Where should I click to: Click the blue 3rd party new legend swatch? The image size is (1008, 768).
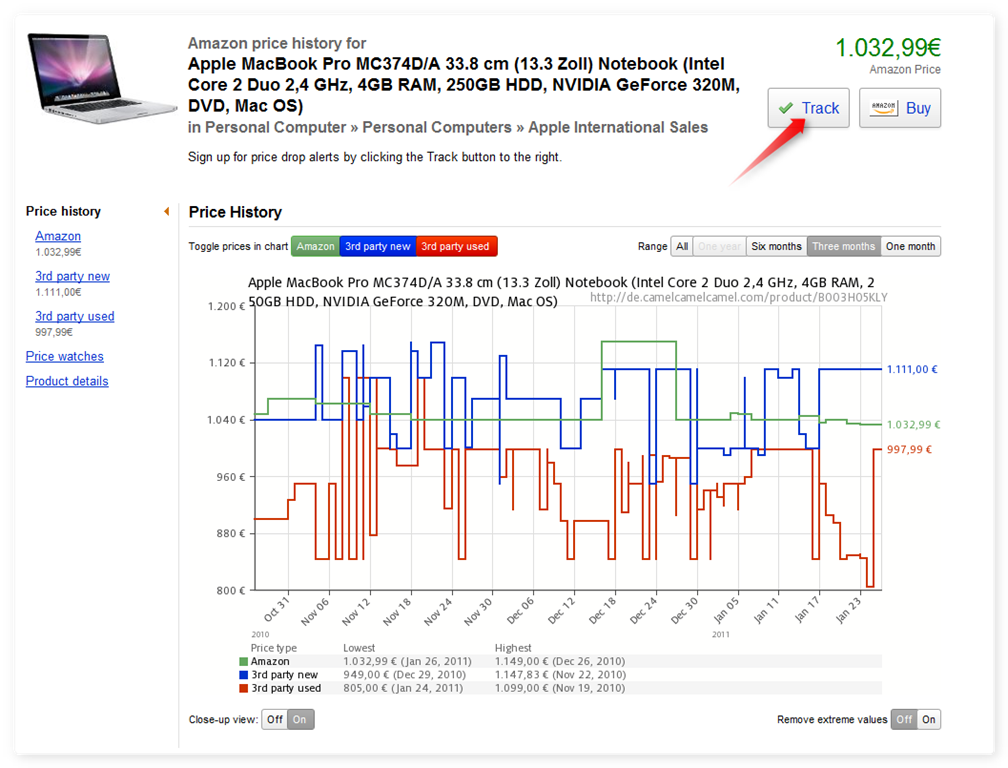[243, 675]
